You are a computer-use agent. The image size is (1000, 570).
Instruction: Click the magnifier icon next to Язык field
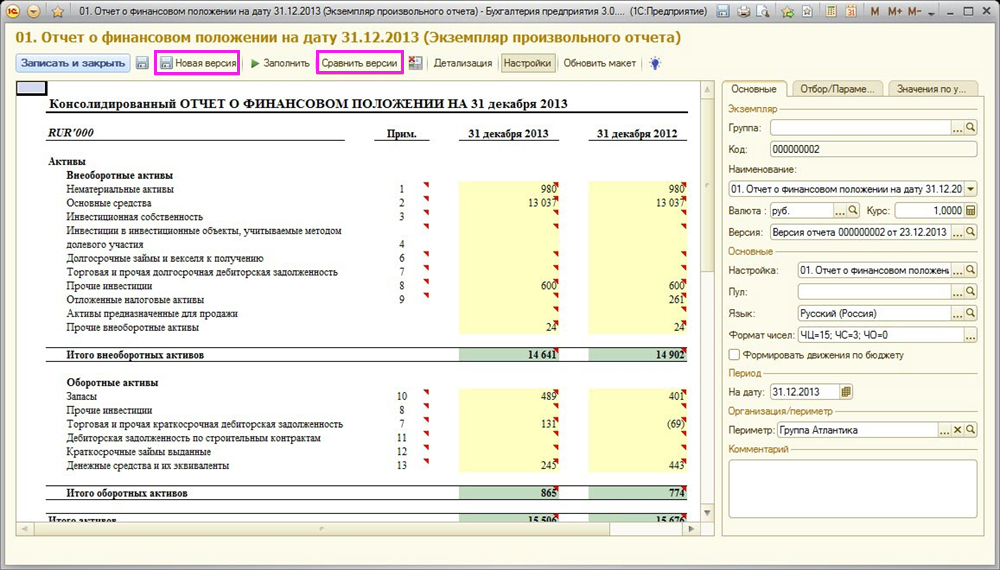970,313
